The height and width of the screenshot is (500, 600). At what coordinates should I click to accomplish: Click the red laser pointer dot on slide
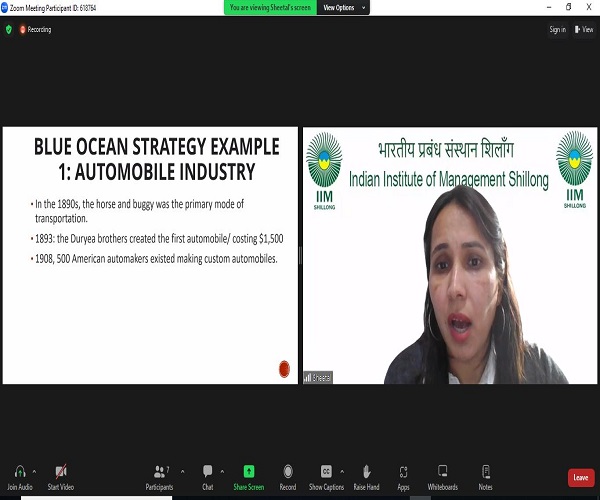(x=284, y=369)
